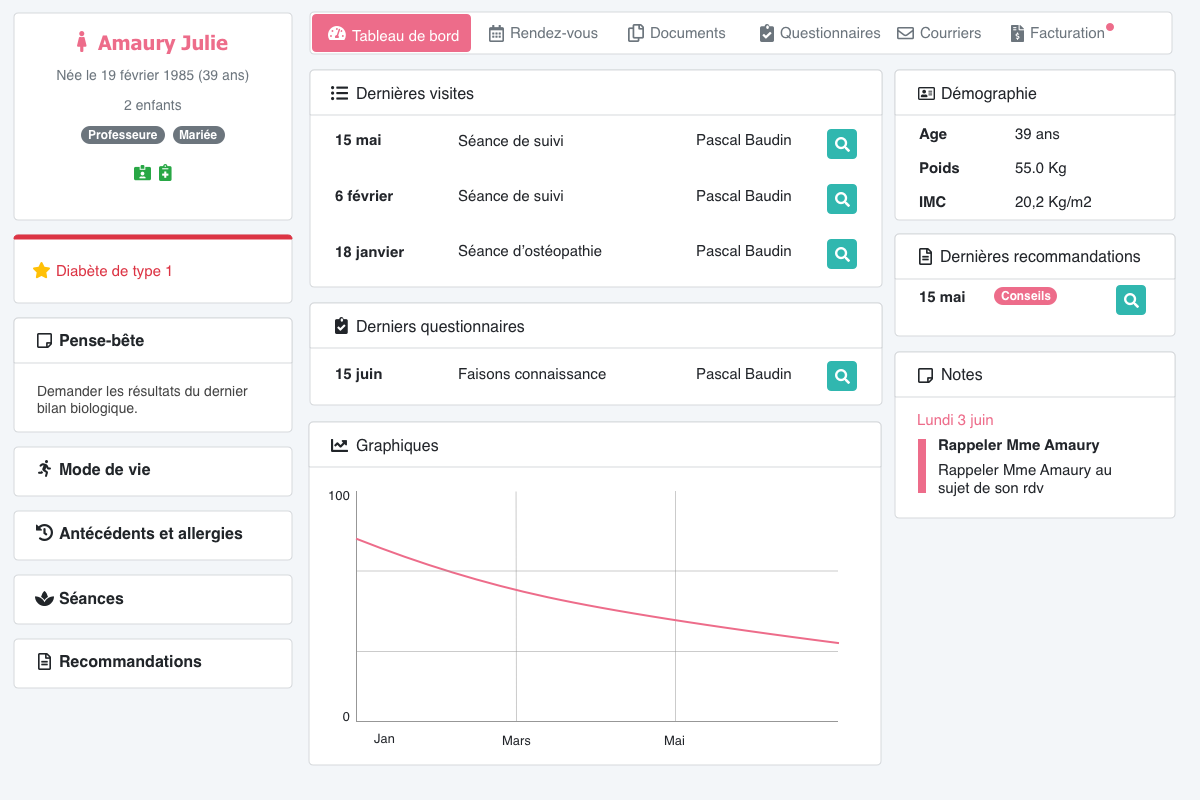Select the Questionnaires tab

[820, 33]
